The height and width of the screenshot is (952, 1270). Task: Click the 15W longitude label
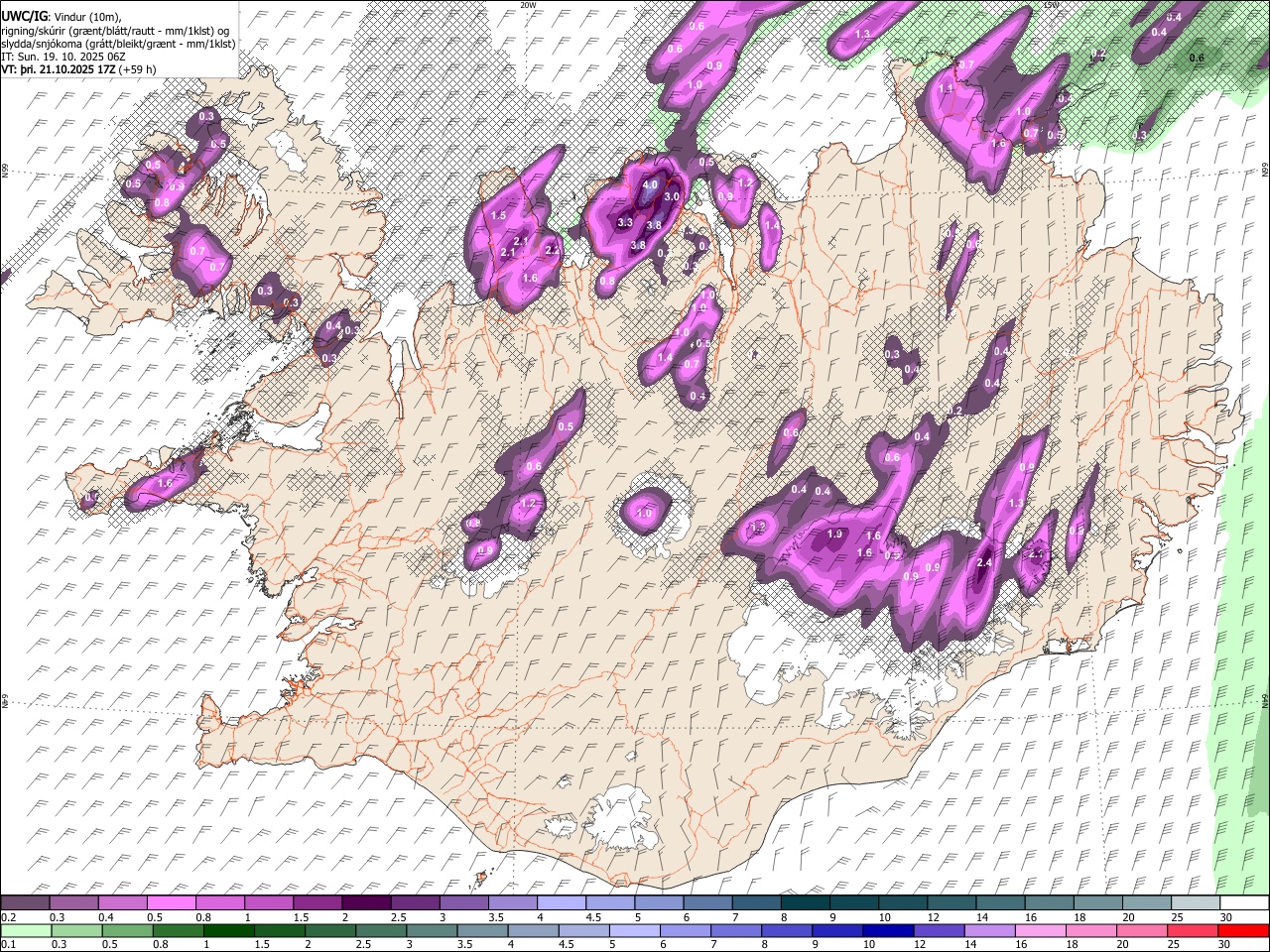click(1052, 5)
